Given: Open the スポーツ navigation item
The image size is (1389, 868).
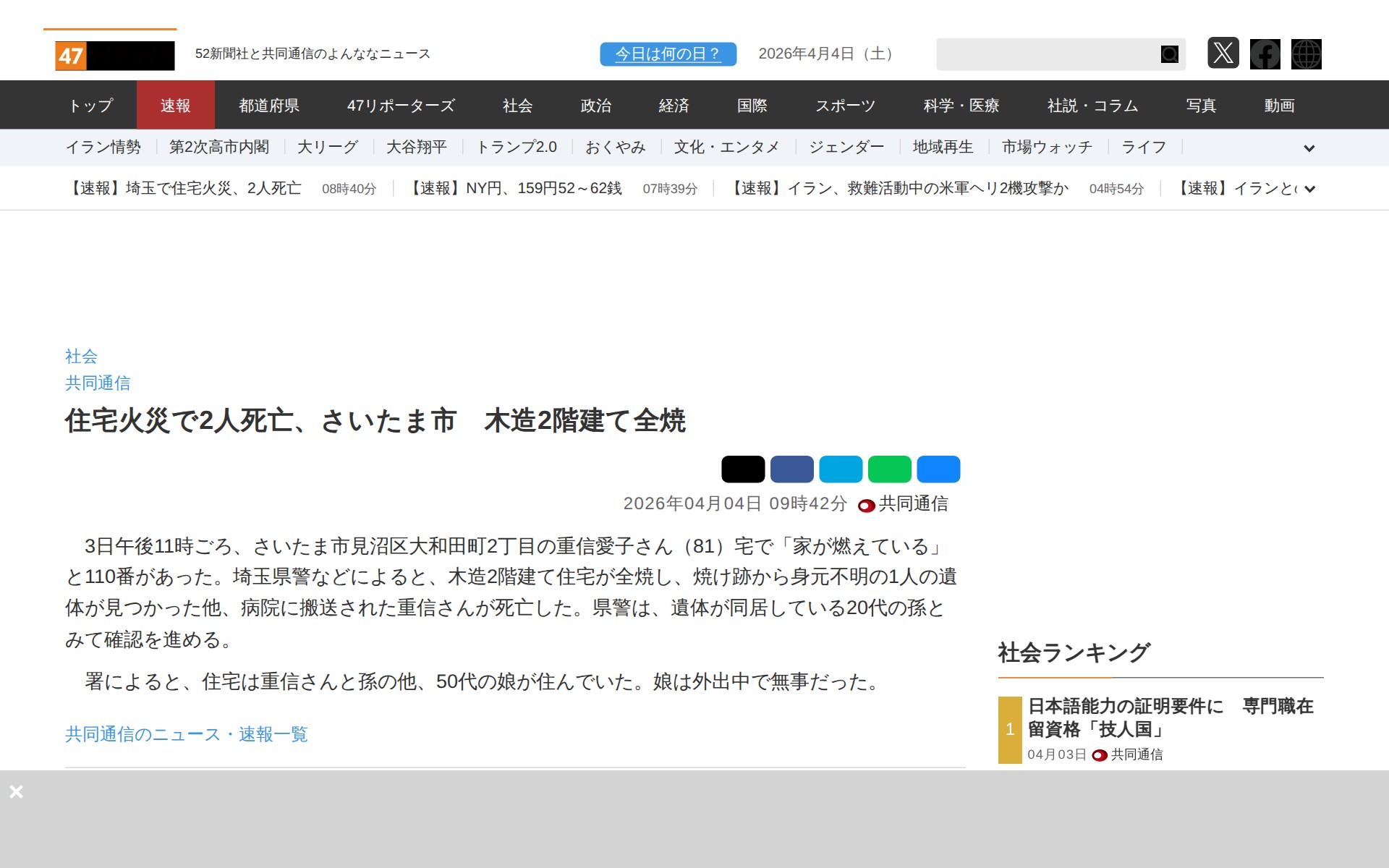Looking at the screenshot, I should click(845, 106).
